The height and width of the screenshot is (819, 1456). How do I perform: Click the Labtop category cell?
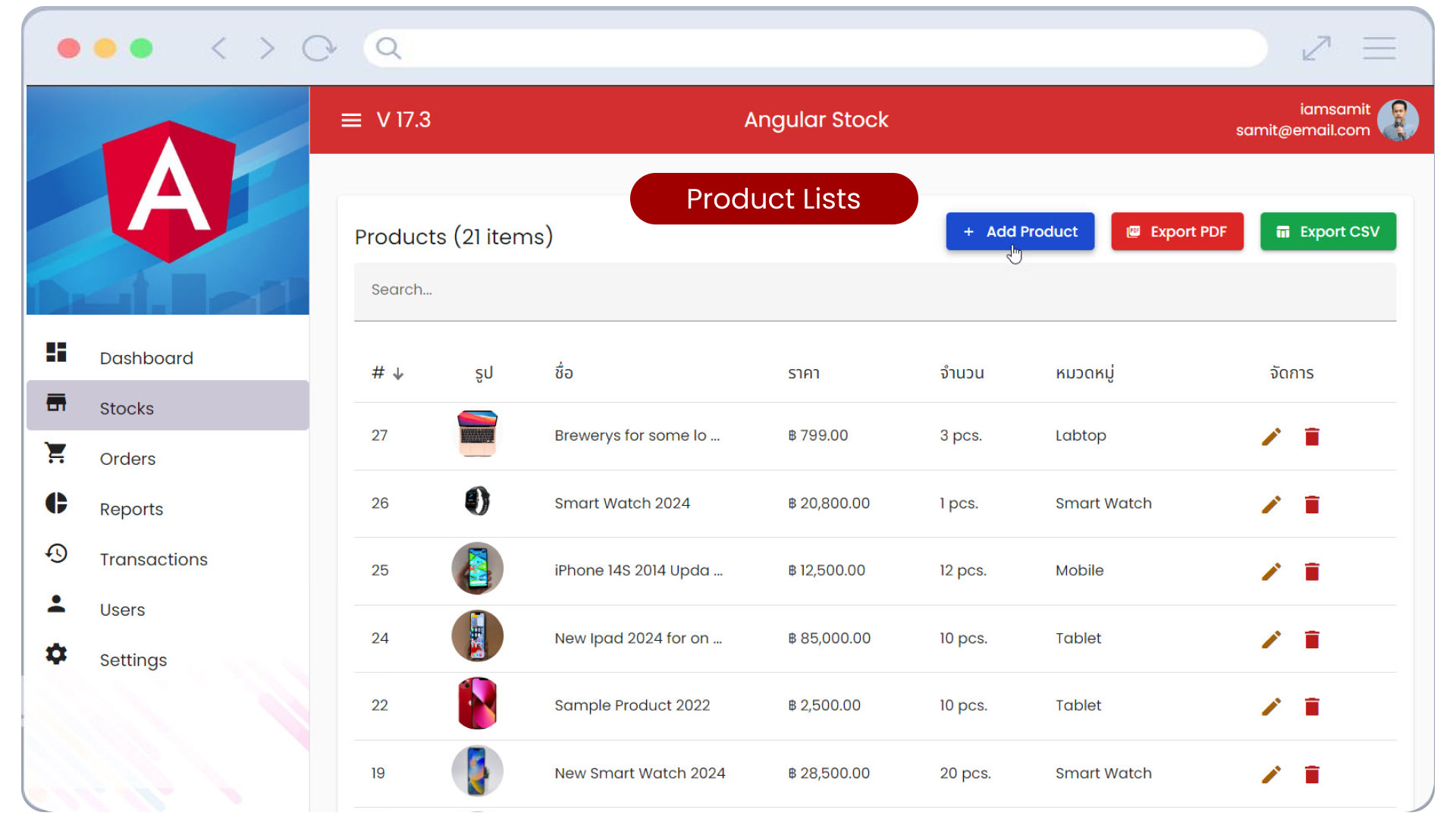1081,436
